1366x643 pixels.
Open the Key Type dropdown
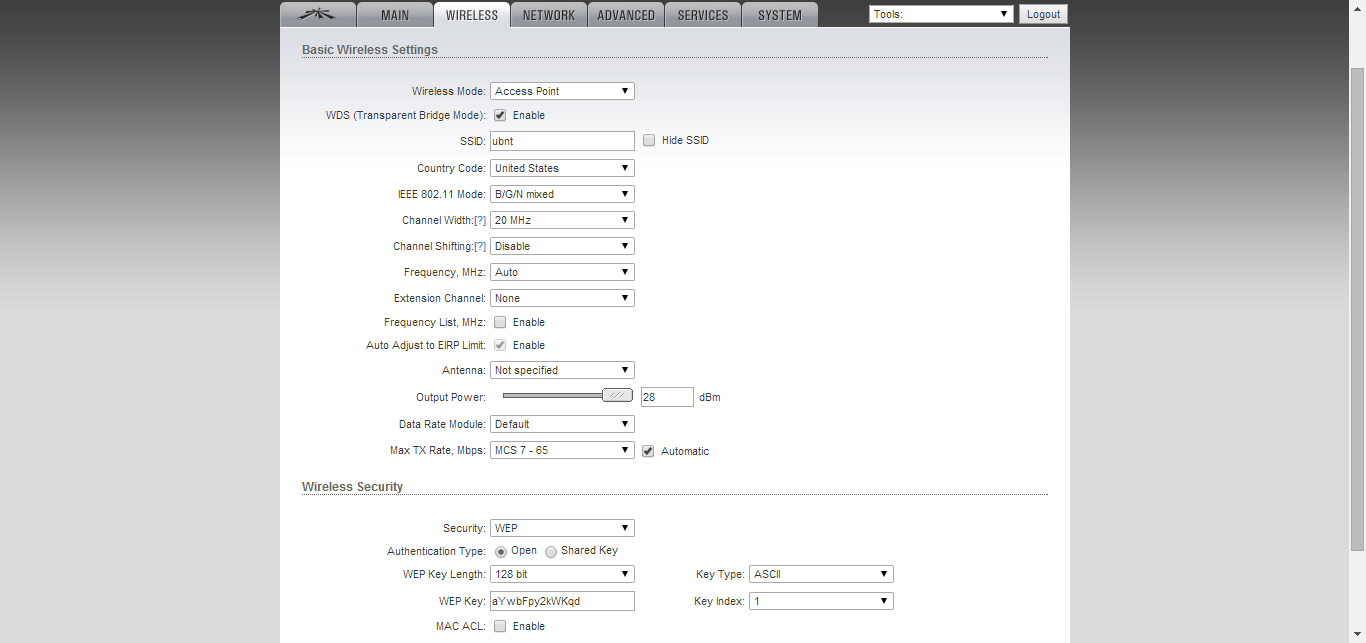(x=821, y=574)
